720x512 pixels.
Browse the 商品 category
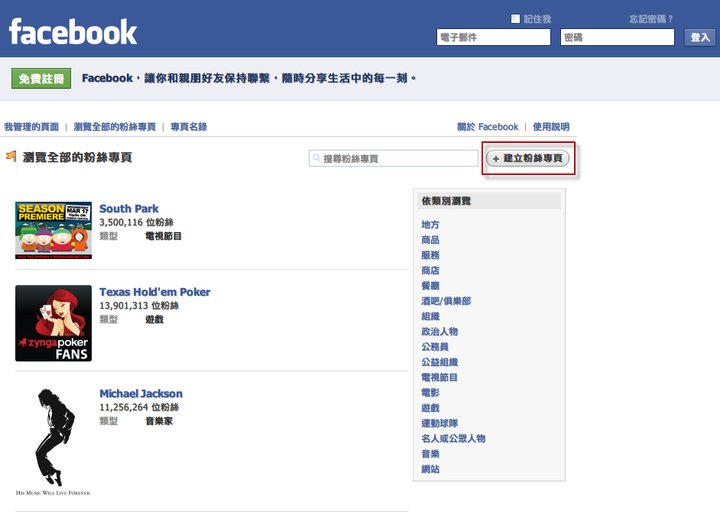430,240
